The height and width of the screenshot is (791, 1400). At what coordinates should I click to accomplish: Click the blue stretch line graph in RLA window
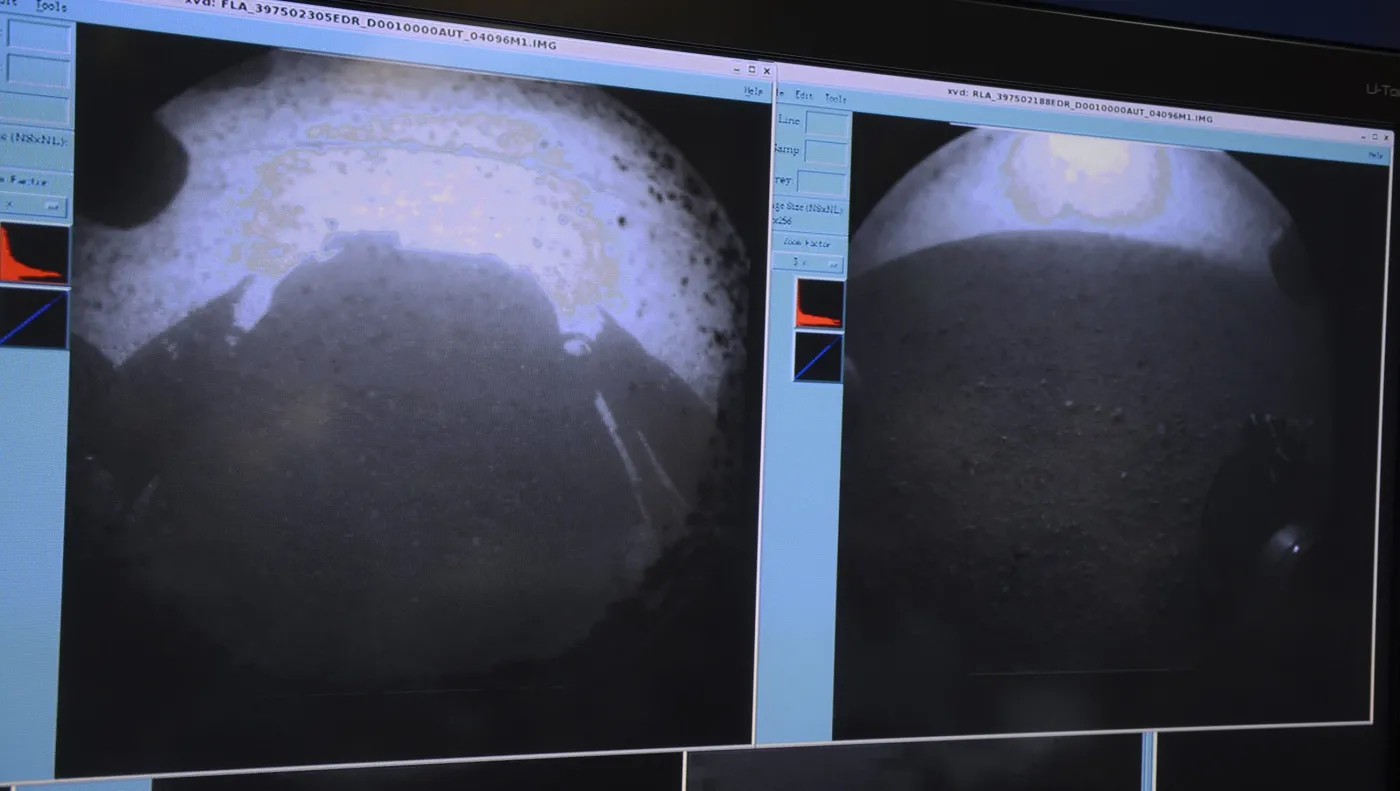tap(818, 357)
